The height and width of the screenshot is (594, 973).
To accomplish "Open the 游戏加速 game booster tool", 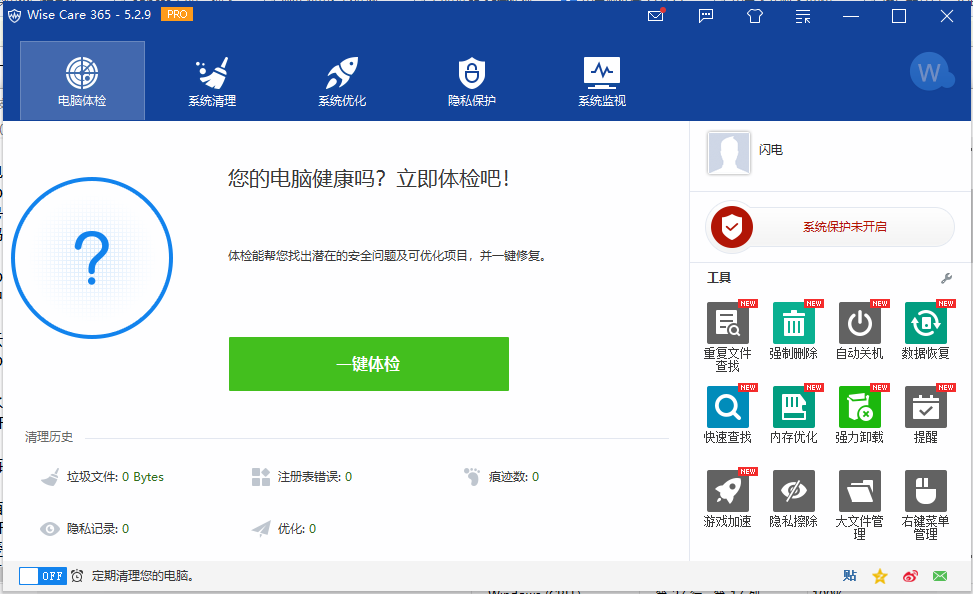I will coord(727,492).
